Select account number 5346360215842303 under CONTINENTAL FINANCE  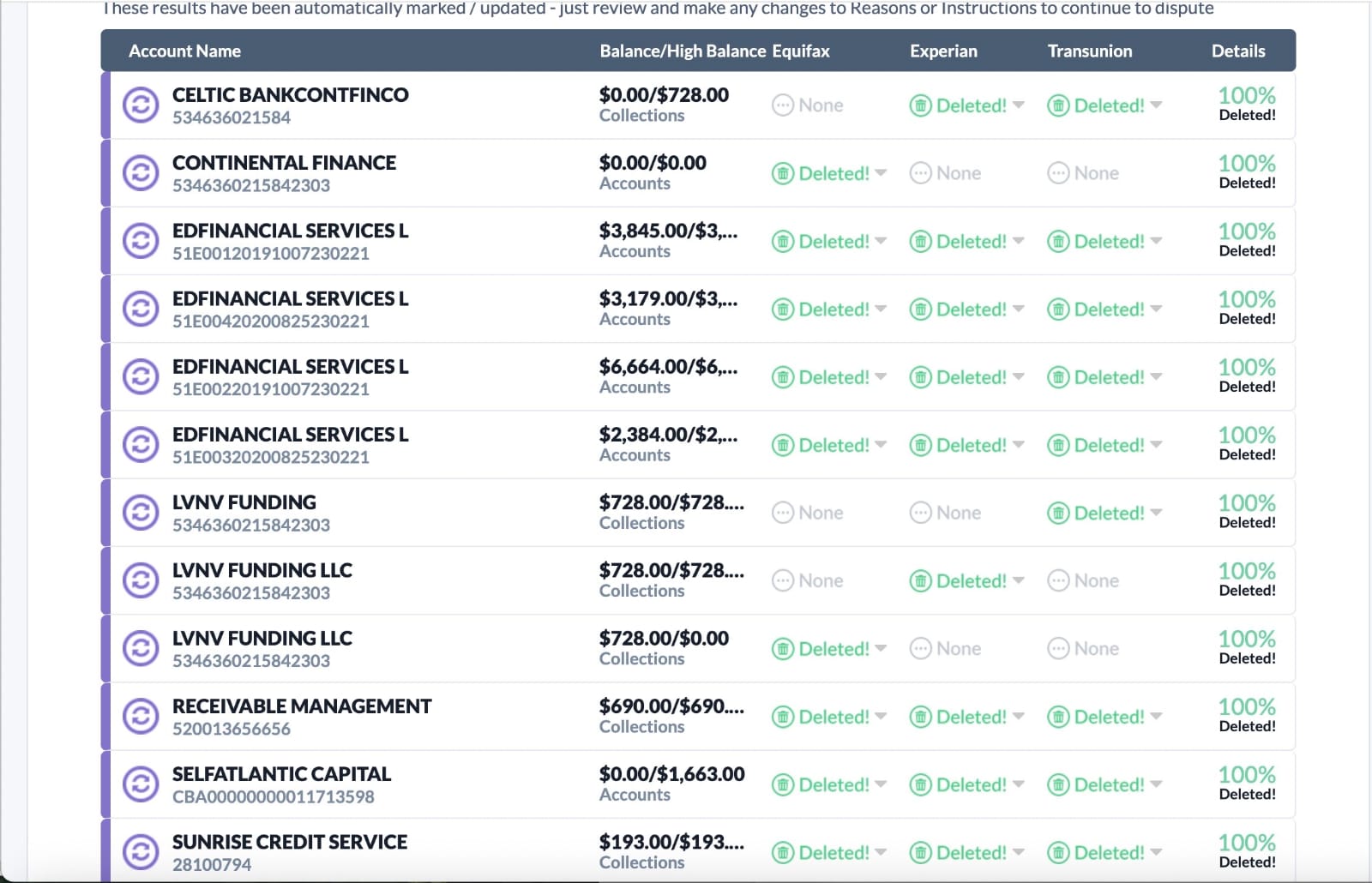[252, 185]
